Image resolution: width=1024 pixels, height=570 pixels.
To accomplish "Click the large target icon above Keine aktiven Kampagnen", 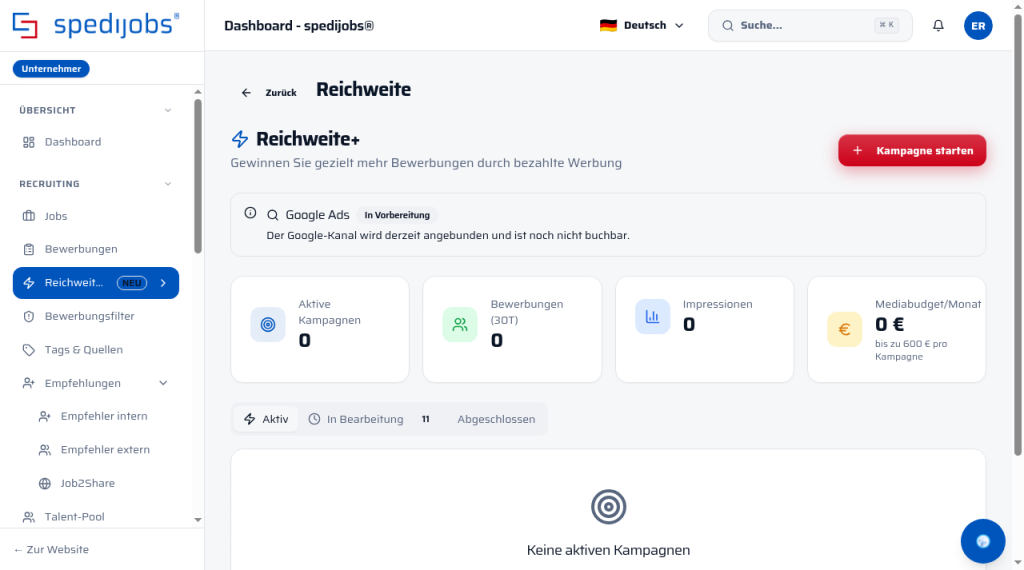I will tap(609, 507).
